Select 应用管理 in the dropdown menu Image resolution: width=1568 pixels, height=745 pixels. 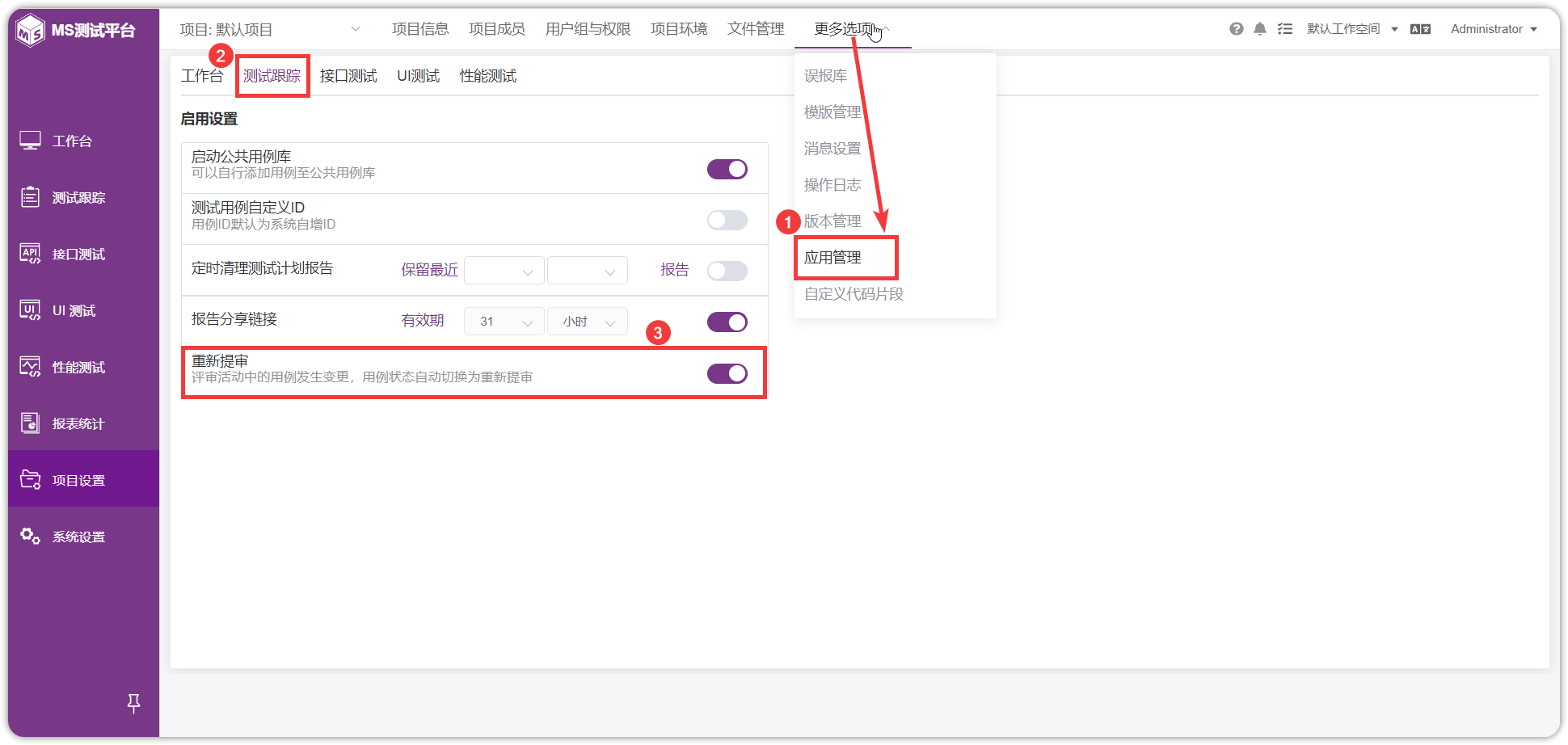[832, 258]
